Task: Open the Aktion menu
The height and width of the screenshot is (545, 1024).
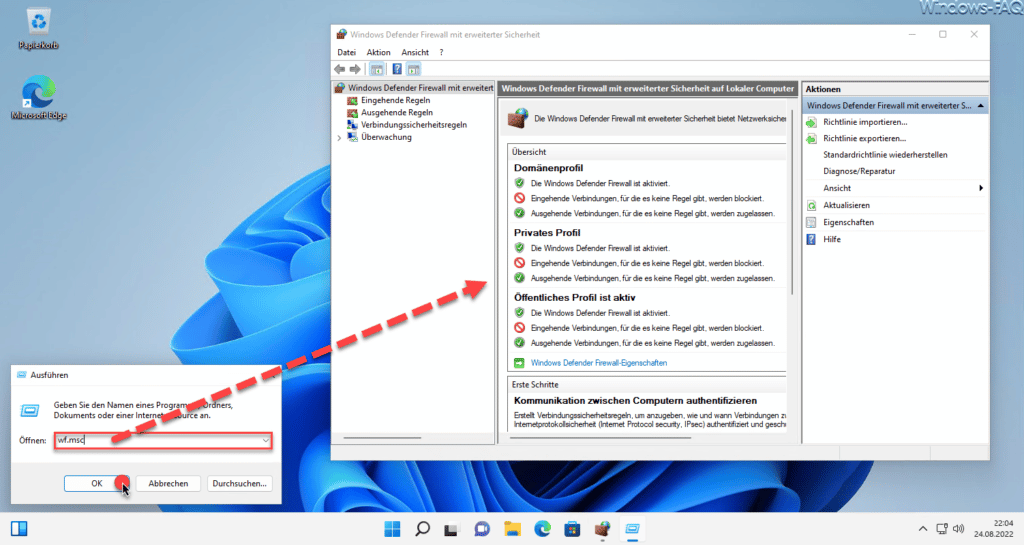Action: (378, 52)
